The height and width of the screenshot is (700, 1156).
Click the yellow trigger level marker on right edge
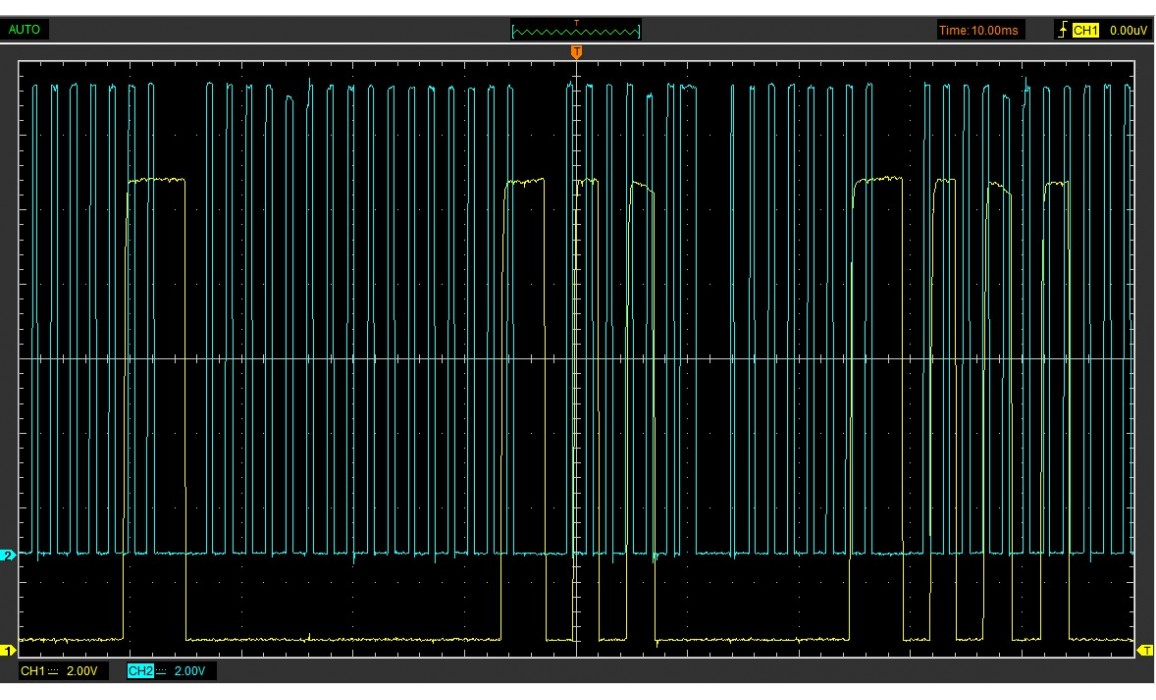pyautogui.click(x=1146, y=651)
